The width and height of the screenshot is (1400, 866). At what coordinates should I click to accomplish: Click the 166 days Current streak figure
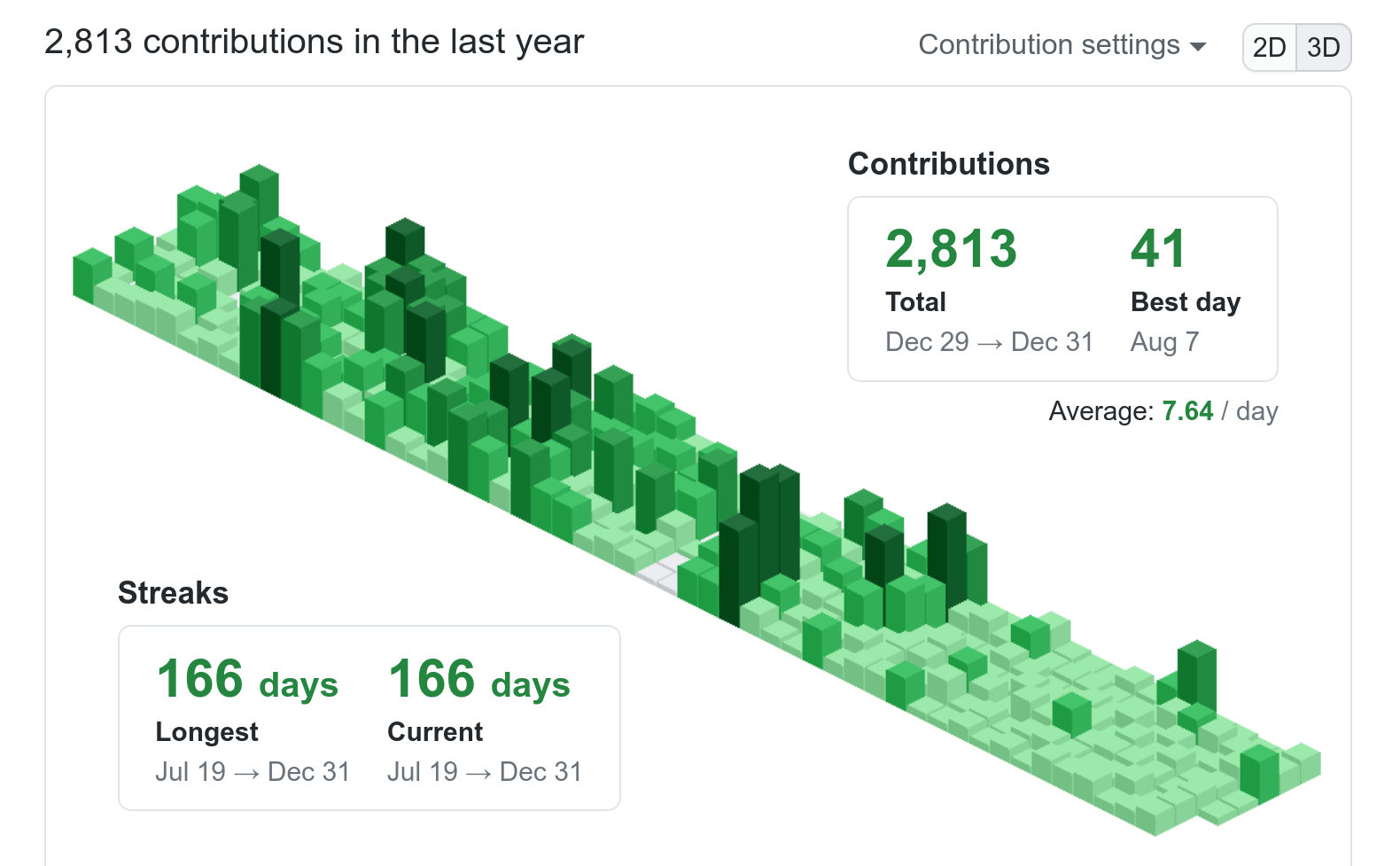tap(478, 680)
